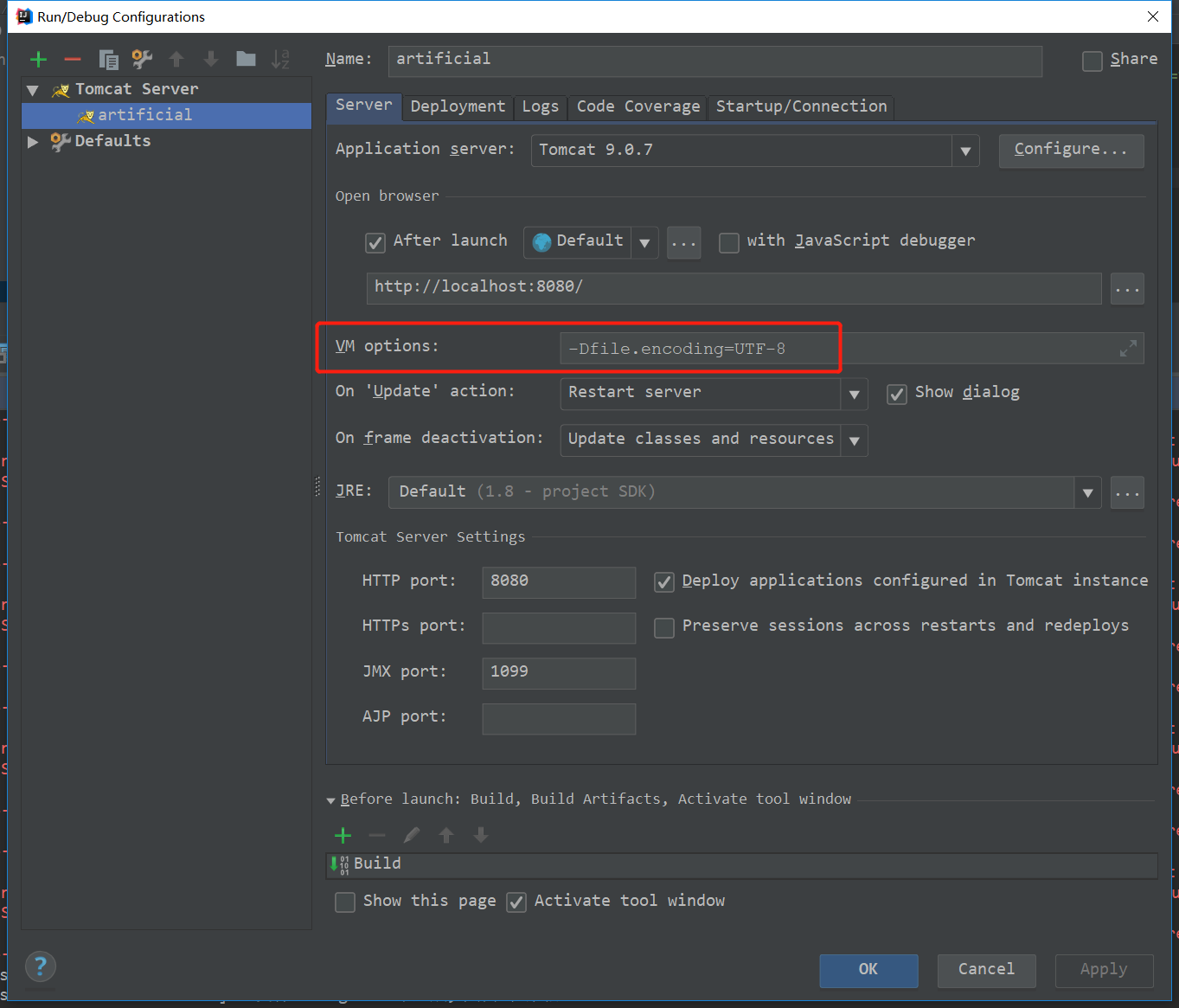The height and width of the screenshot is (1008, 1179).
Task: Enable with JavaScript debugger checkbox
Action: (729, 242)
